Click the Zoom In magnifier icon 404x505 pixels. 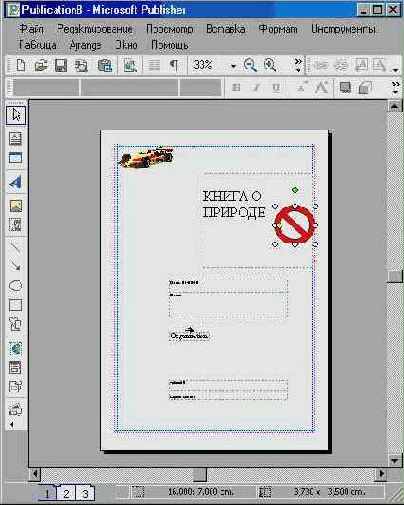[x=270, y=65]
